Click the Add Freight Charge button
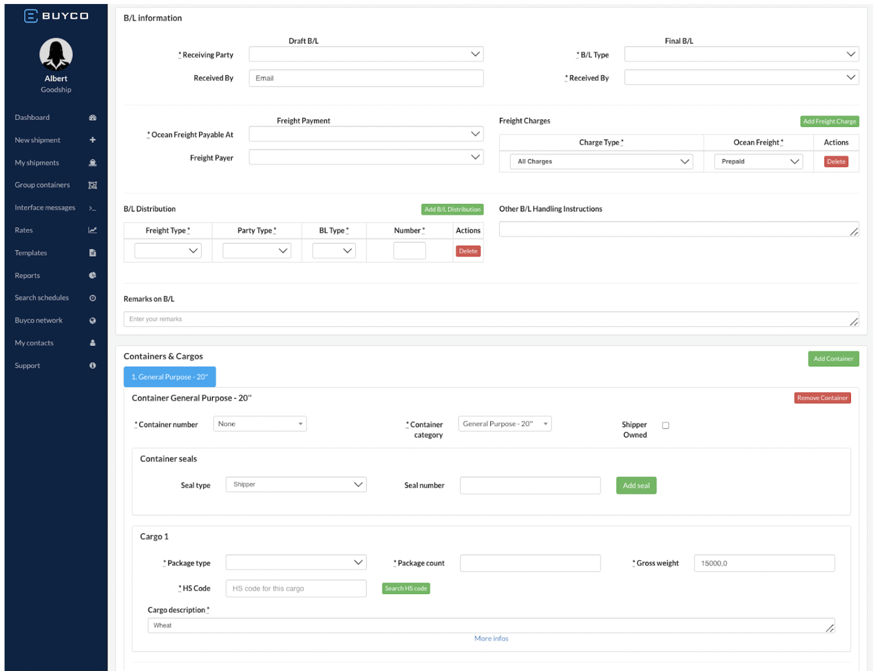Screen dimensions: 878x671 (x=829, y=121)
